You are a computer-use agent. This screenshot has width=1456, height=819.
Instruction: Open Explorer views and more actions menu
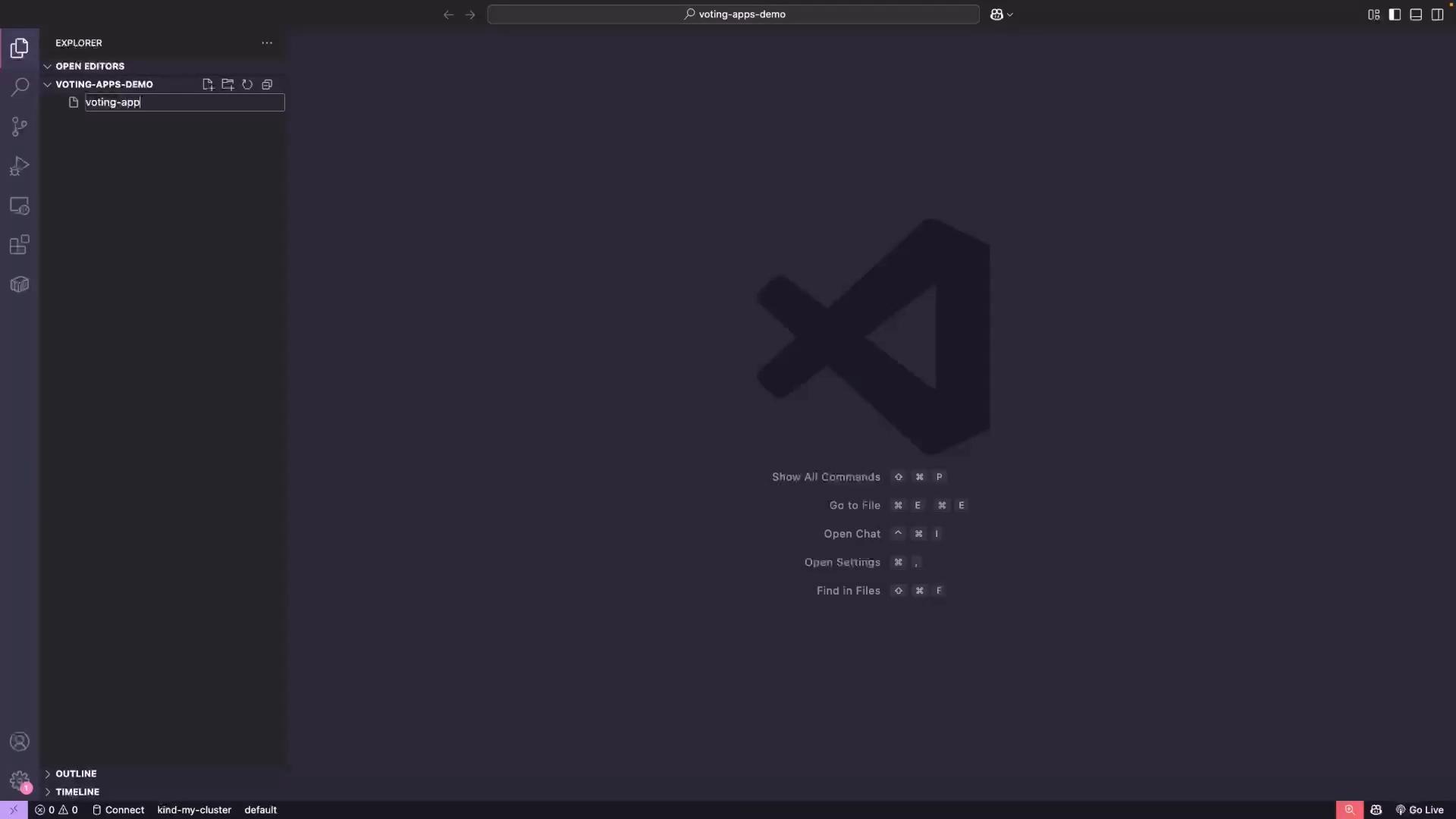(267, 43)
